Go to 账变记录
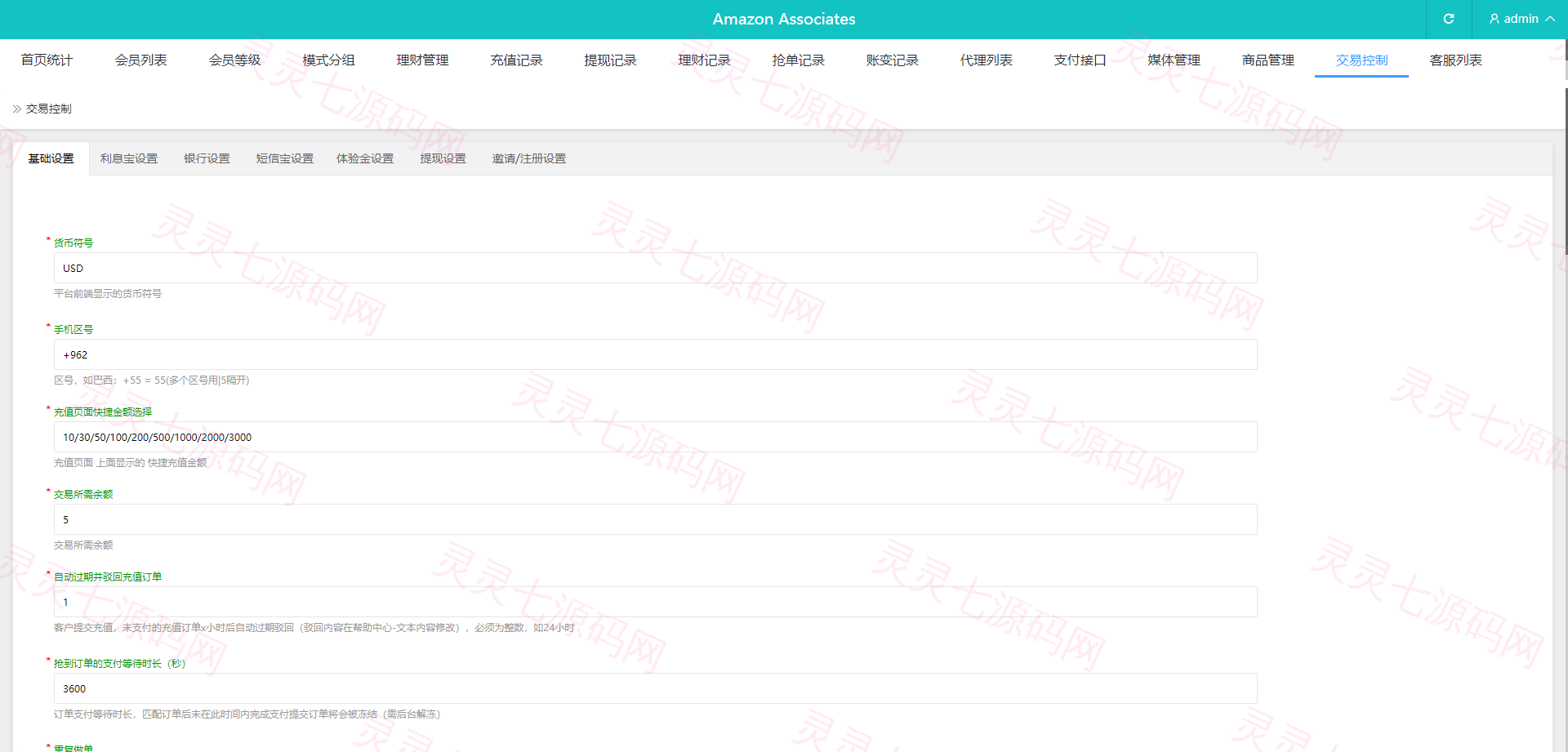Screen dimensions: 1568x752 point(892,60)
